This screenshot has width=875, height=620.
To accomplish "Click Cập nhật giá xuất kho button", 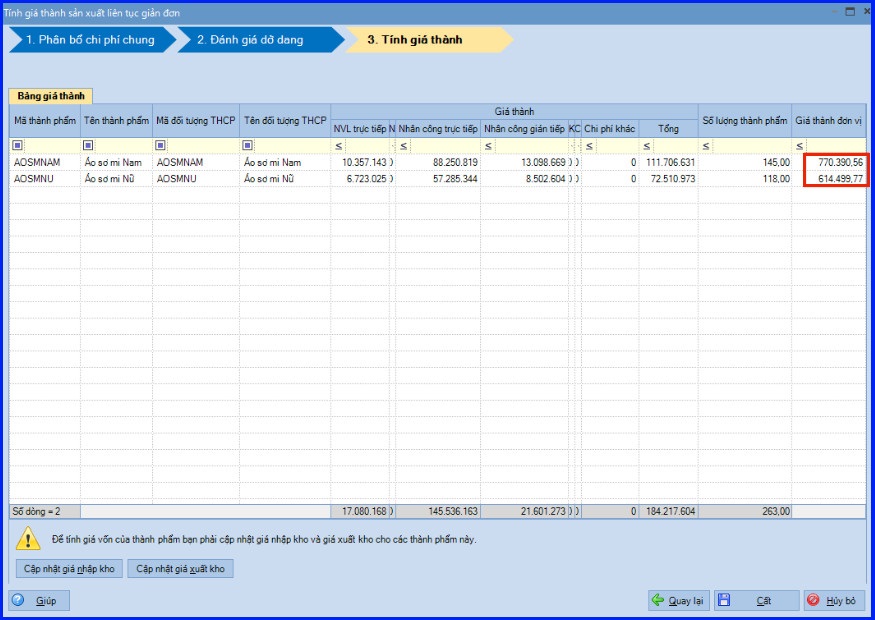I will pyautogui.click(x=180, y=569).
